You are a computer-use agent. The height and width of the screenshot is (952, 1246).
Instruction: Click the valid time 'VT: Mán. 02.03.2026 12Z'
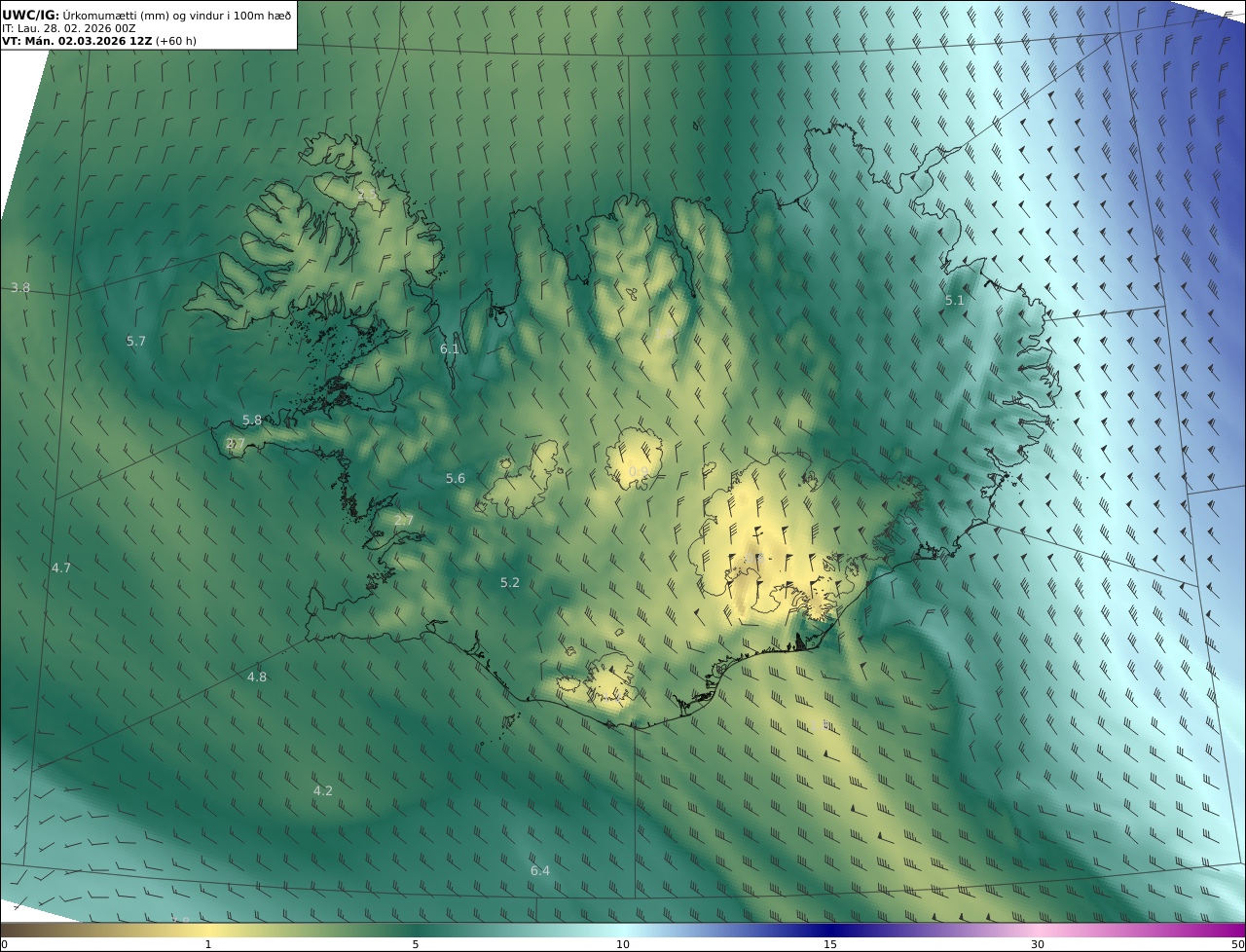point(77,41)
